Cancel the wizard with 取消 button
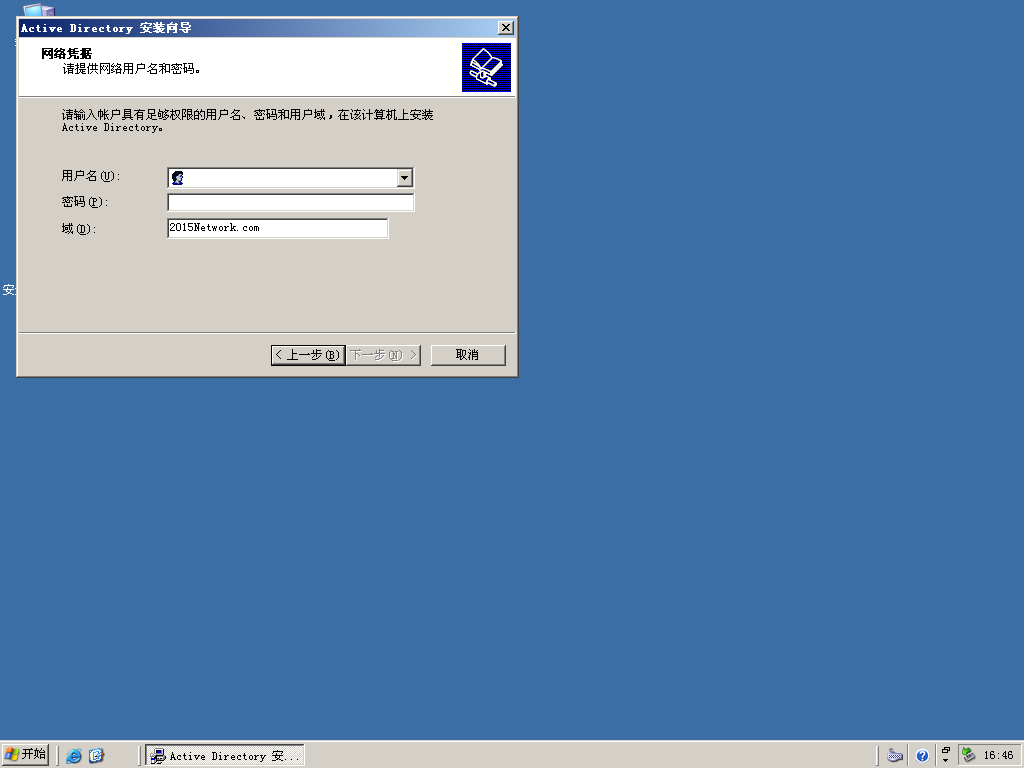Viewport: 1024px width, 768px height. [468, 355]
